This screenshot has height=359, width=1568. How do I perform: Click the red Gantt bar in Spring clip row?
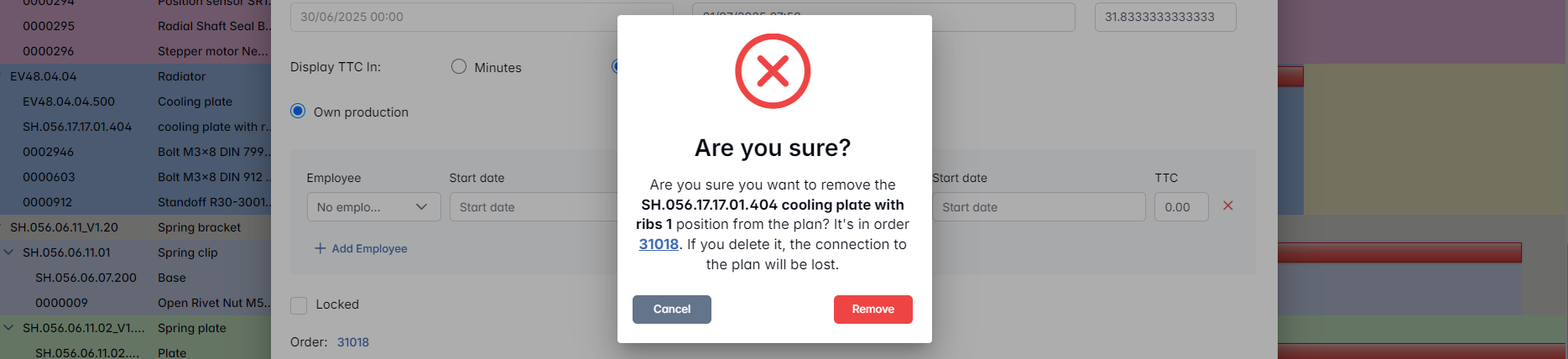click(x=1399, y=252)
